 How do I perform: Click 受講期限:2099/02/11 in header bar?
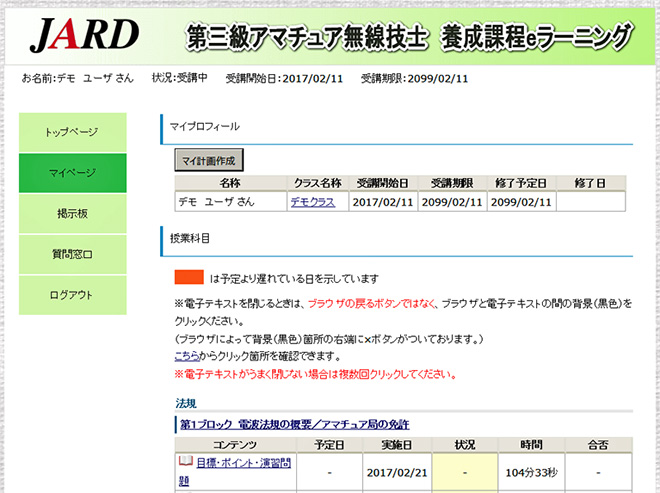415,79
